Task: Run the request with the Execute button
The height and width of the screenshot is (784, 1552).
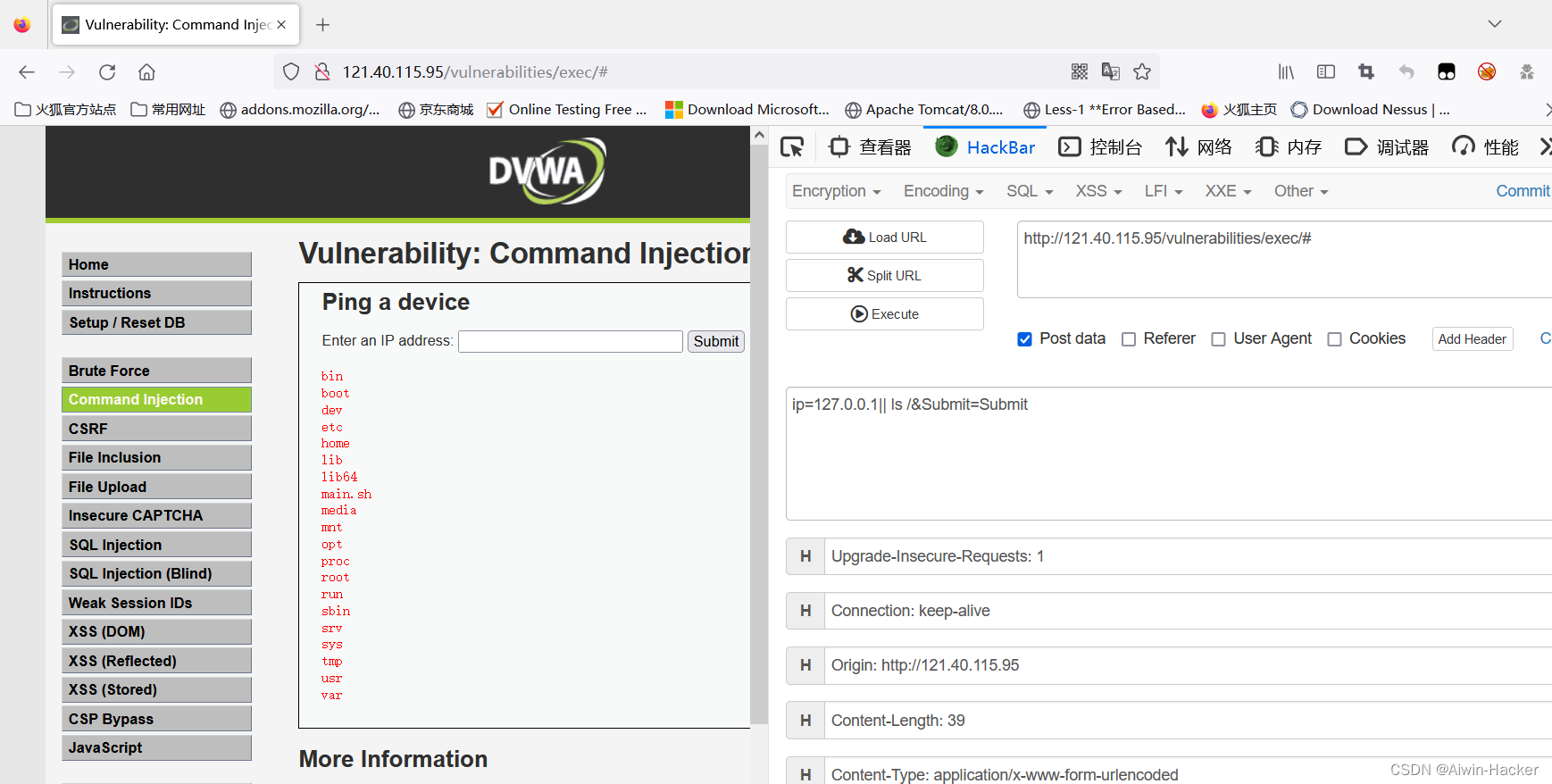Action: 885,313
